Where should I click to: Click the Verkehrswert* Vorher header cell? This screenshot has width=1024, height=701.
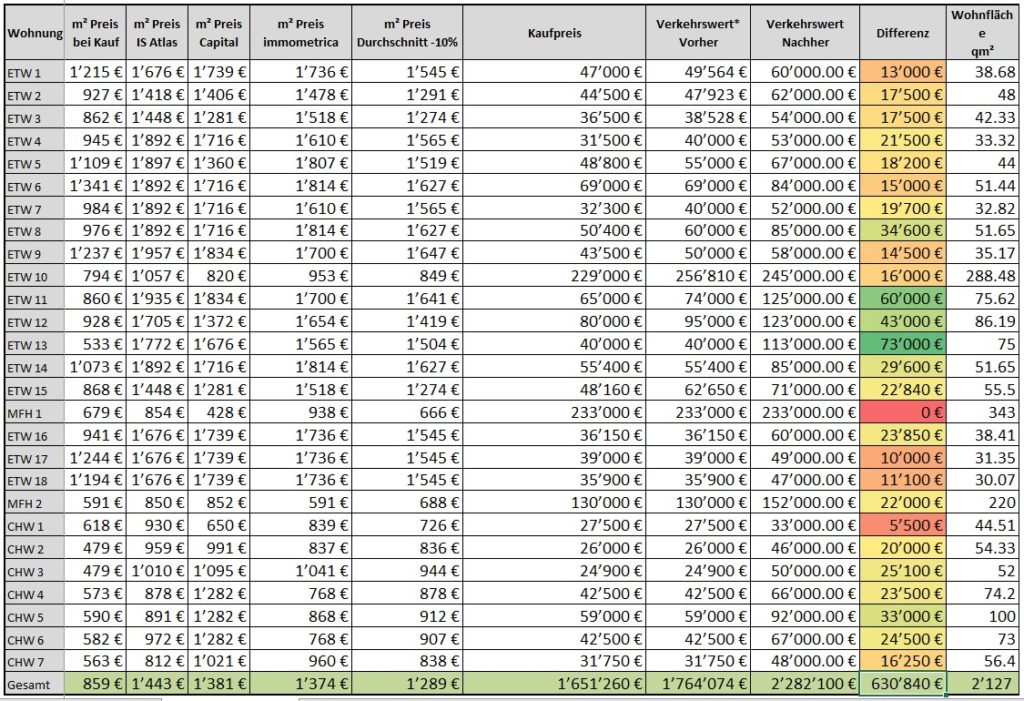pos(698,33)
